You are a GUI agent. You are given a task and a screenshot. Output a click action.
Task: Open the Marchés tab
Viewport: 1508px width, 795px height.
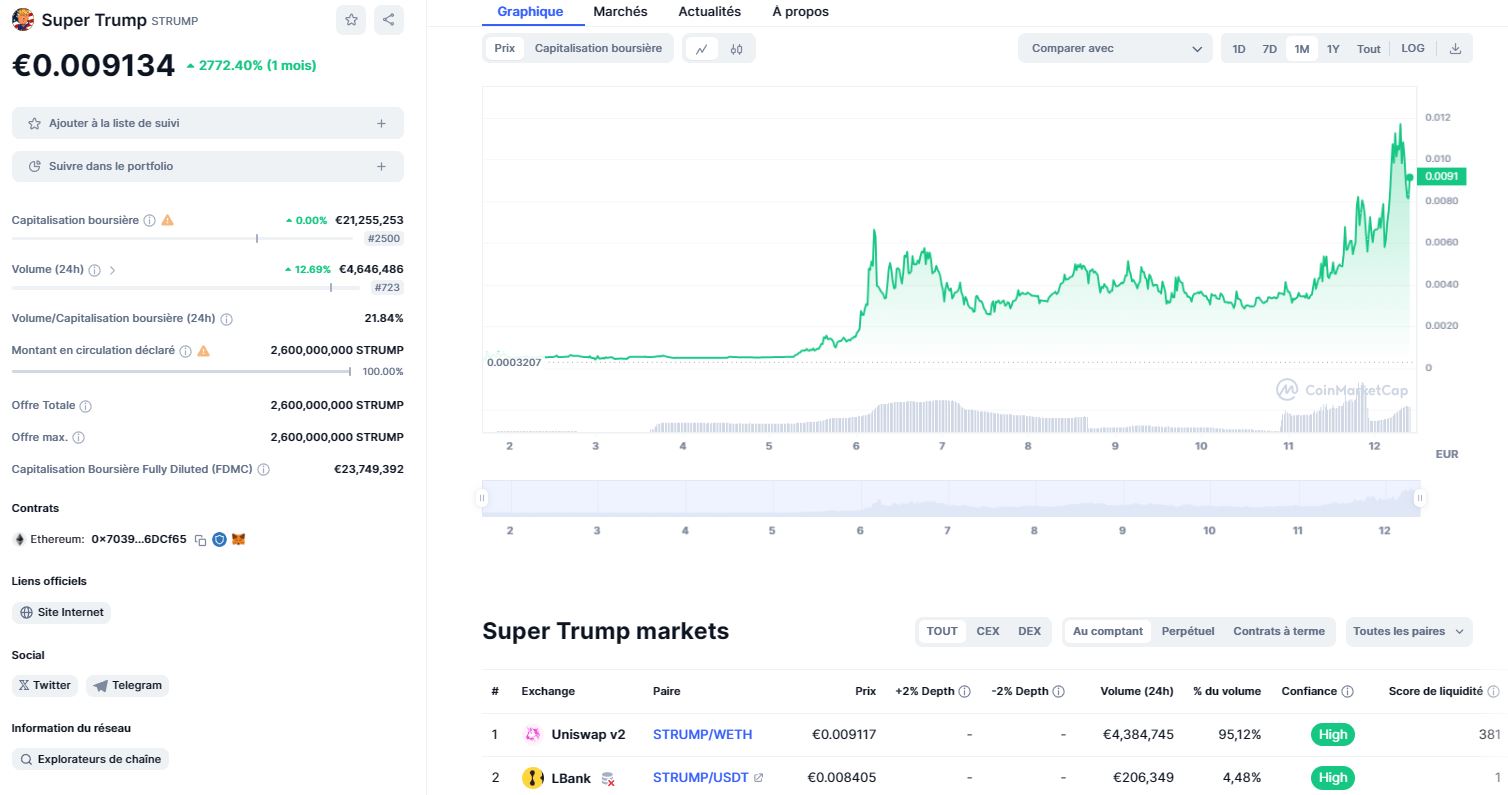(620, 12)
